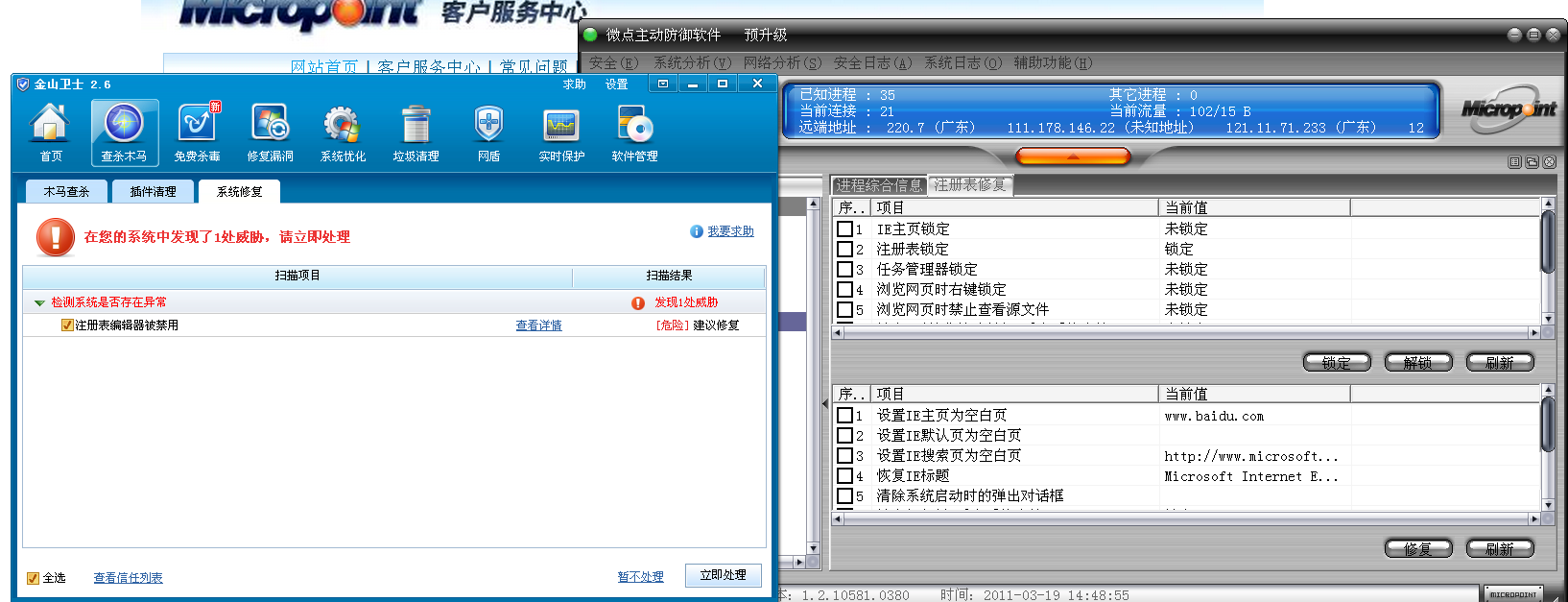Select the 查杀木马 trojan scan icon
Viewport: 1568px width, 602px height.
pos(124,132)
